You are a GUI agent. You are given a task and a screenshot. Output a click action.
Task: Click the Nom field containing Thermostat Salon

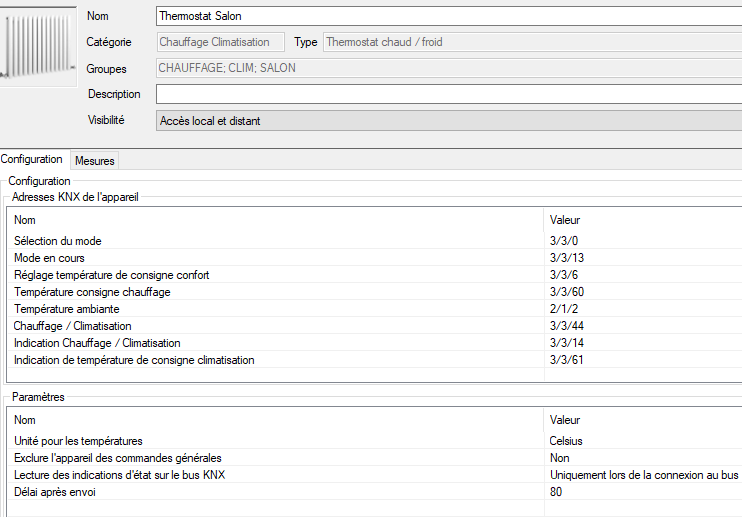click(x=449, y=16)
